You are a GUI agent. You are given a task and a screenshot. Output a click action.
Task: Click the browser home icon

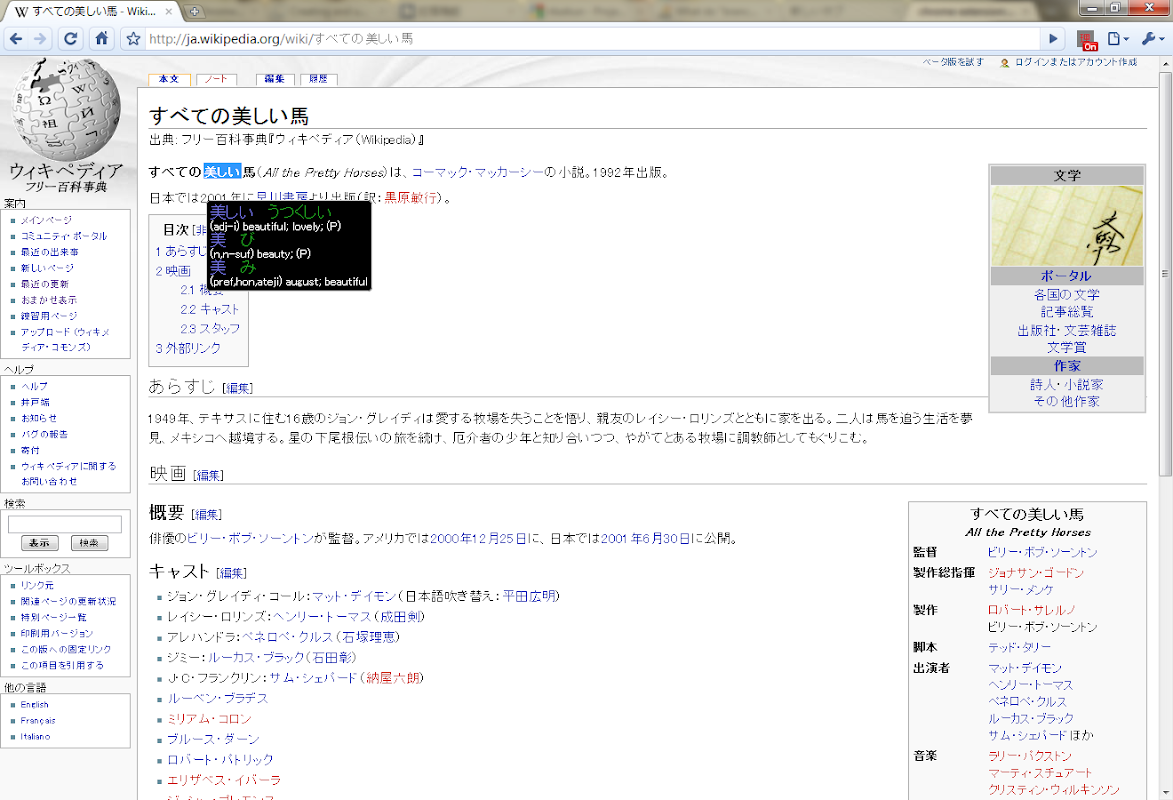(x=102, y=40)
